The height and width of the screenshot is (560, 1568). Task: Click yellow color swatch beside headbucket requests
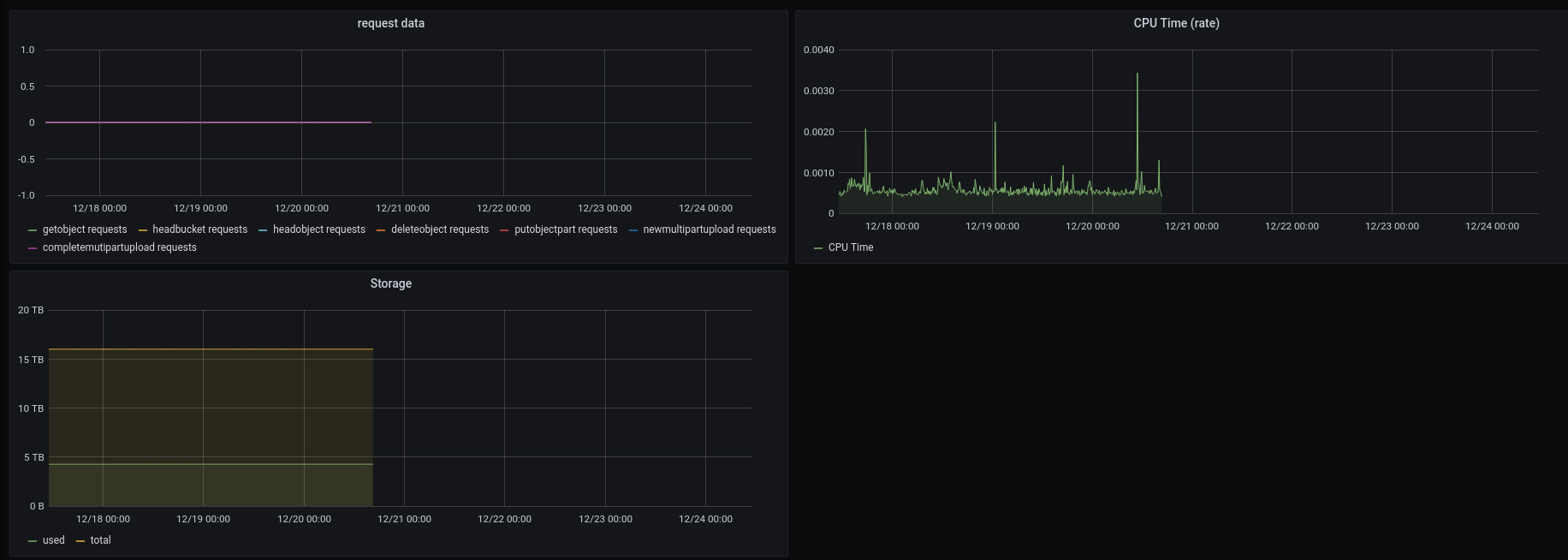coord(143,230)
